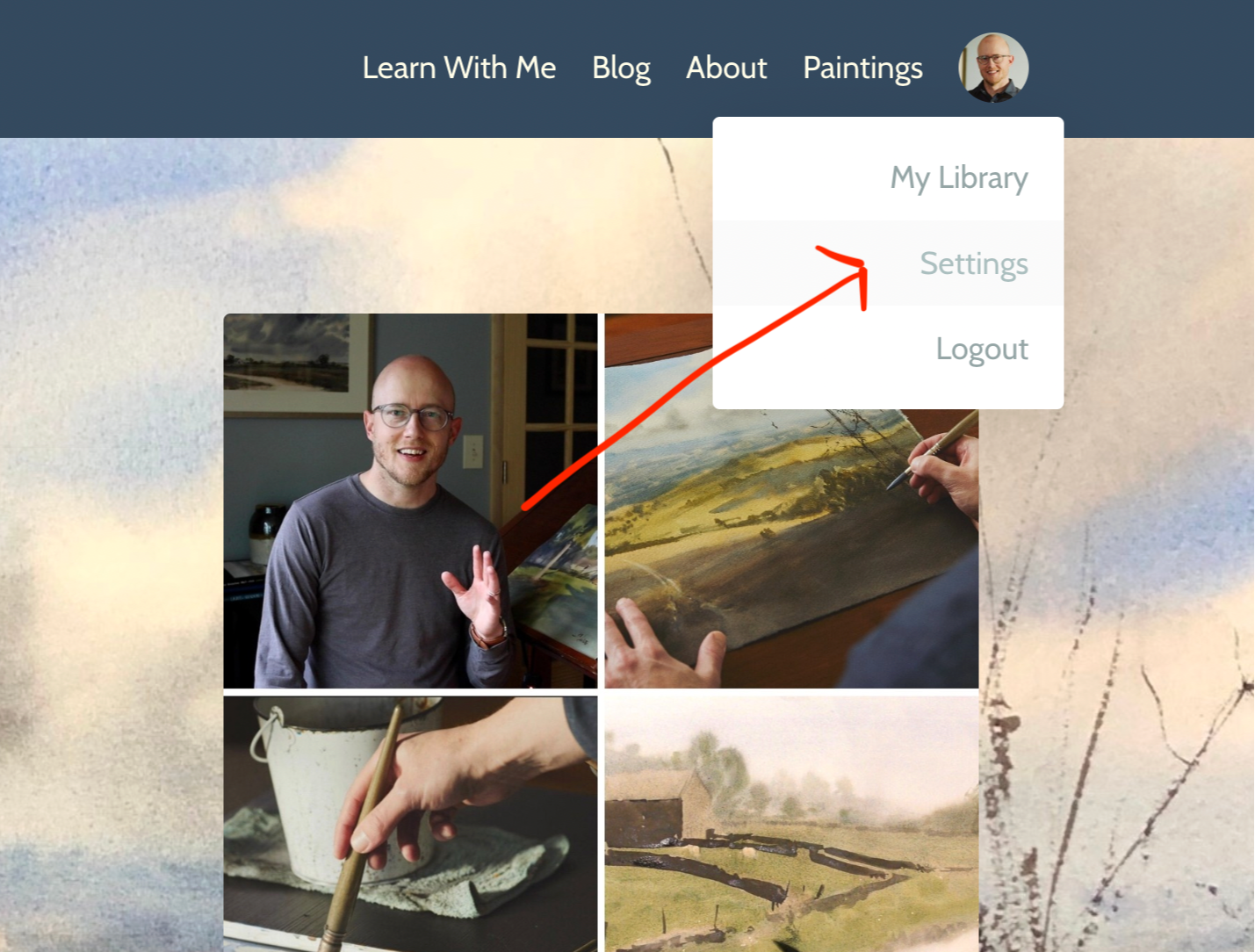Screen dimensions: 1255x952
Task: Visit the About page
Action: 726,68
